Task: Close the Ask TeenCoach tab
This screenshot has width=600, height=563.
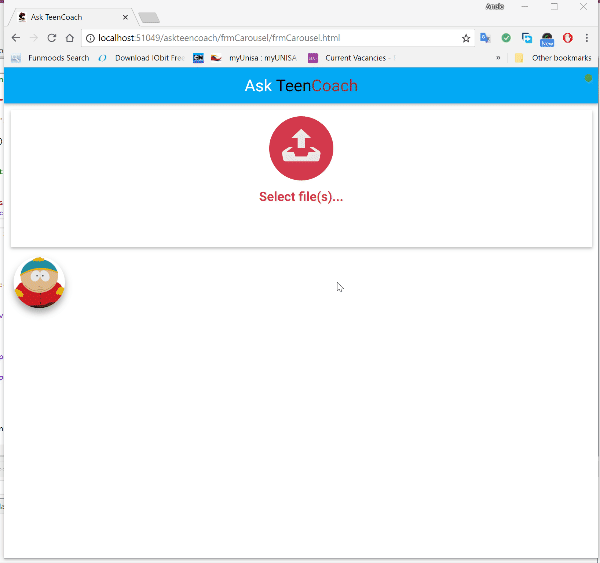Action: 125,17
